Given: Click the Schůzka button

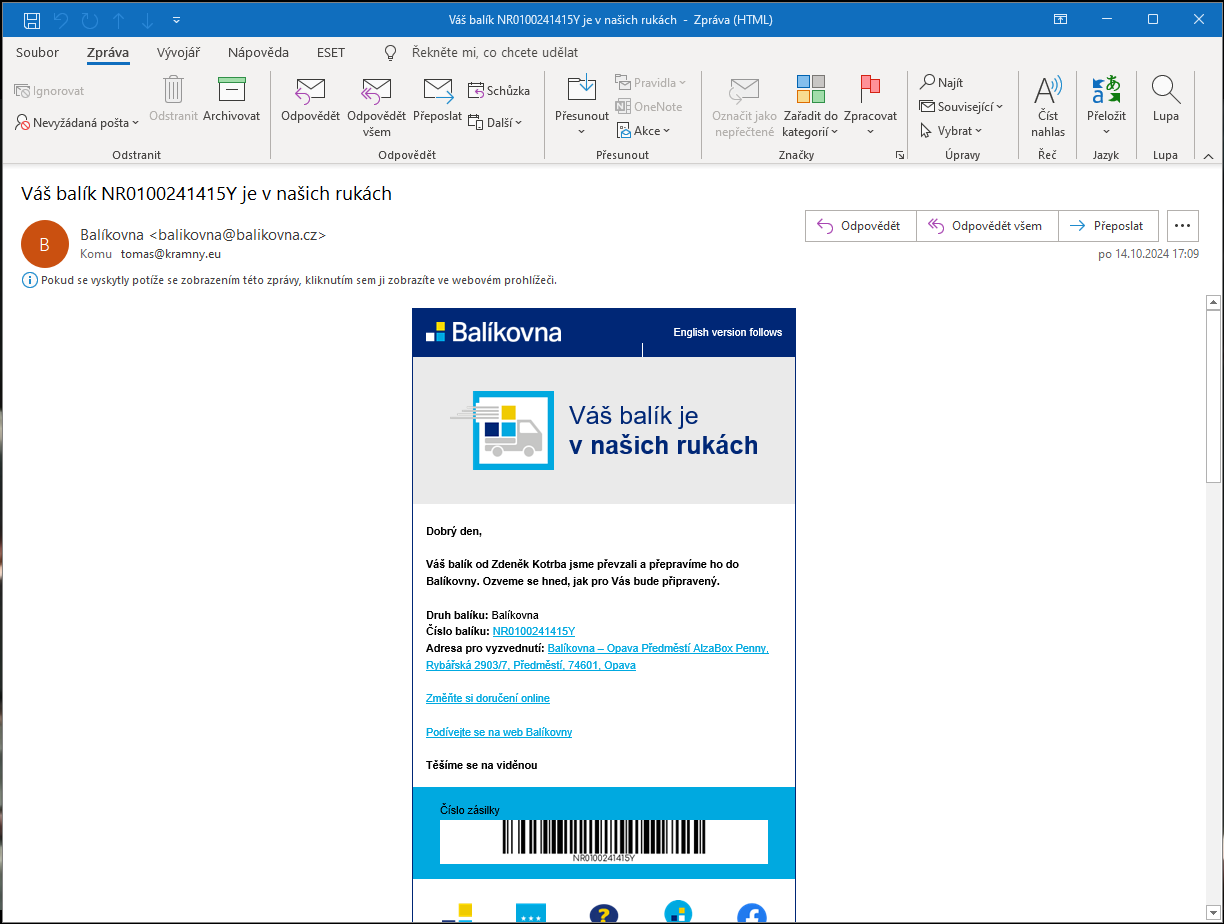Looking at the screenshot, I should coord(499,91).
